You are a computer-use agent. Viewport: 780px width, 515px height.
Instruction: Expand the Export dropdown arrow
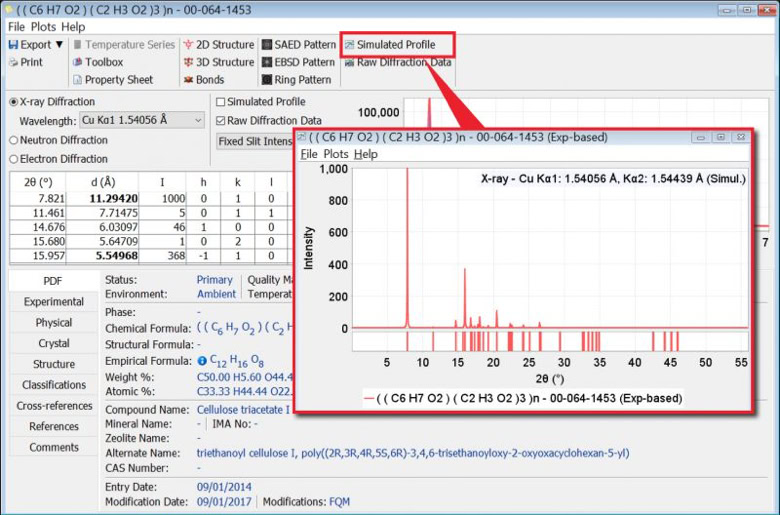coord(59,45)
